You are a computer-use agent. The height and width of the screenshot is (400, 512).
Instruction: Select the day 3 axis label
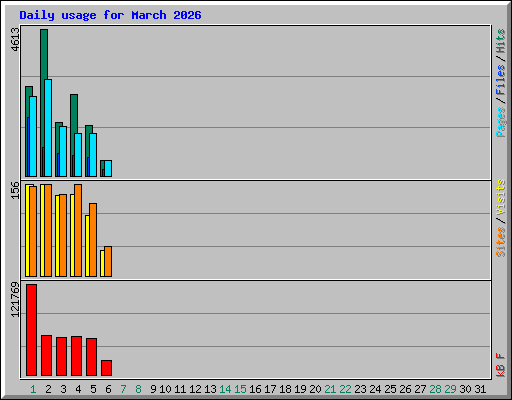point(63,389)
